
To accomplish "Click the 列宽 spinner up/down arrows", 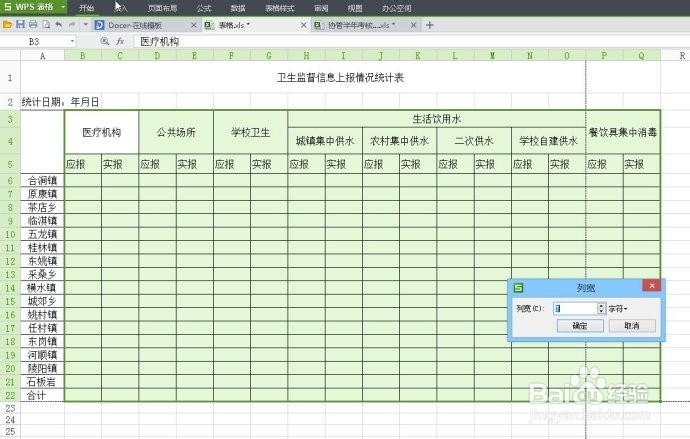I will pos(602,309).
